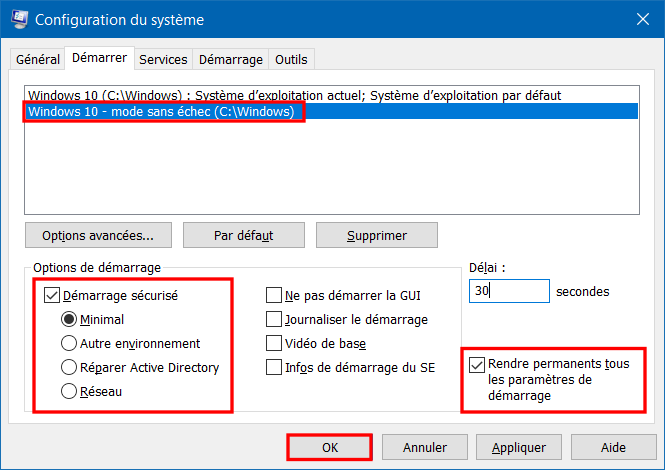The height and width of the screenshot is (470, 665).
Task: Select Réparer Active Directory option
Action: [69, 367]
